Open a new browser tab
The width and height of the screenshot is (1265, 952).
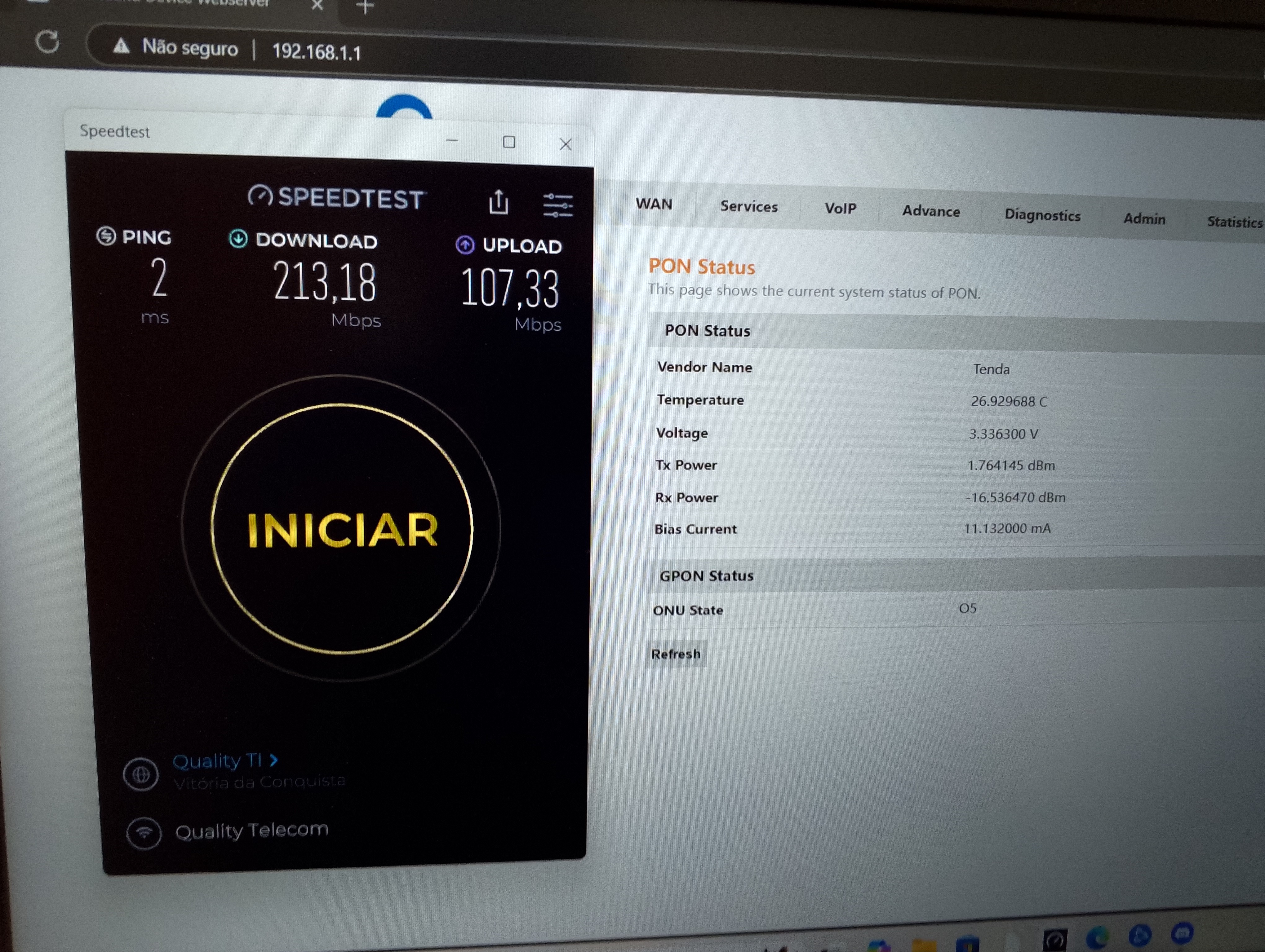point(365,7)
